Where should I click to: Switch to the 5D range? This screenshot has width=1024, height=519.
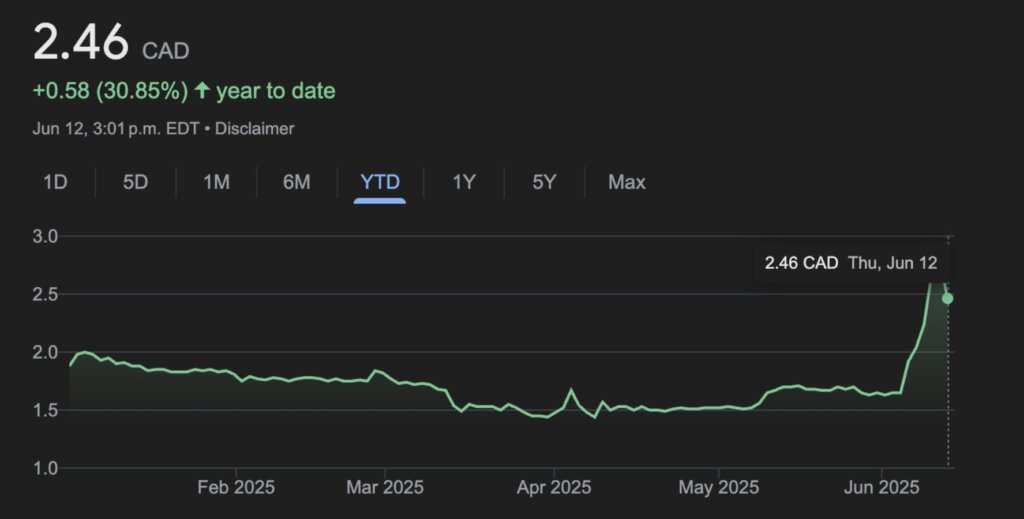point(136,181)
